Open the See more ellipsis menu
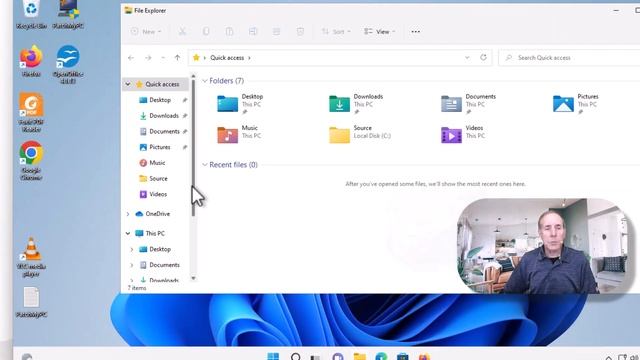Screen dimensions: 640x360 (x=416, y=31)
